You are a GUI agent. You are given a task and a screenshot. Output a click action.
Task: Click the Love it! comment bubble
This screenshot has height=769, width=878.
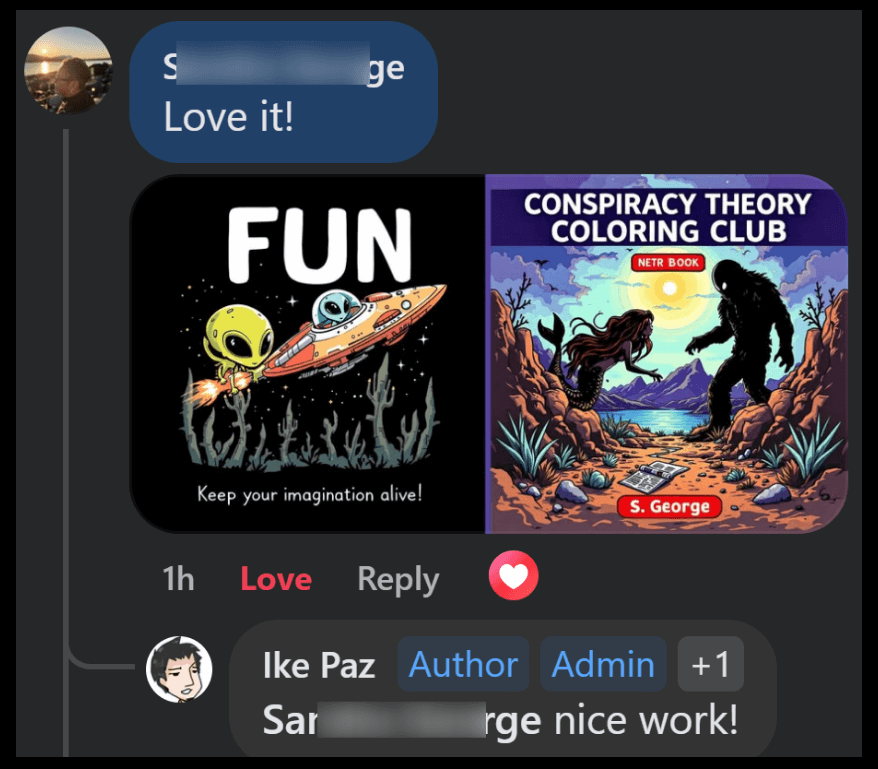[283, 92]
